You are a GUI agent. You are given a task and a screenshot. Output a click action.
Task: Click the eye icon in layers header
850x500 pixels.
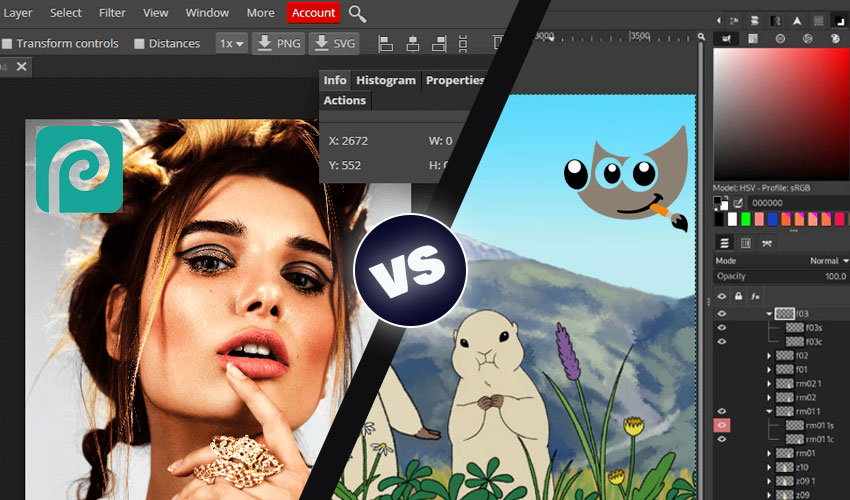click(x=722, y=296)
